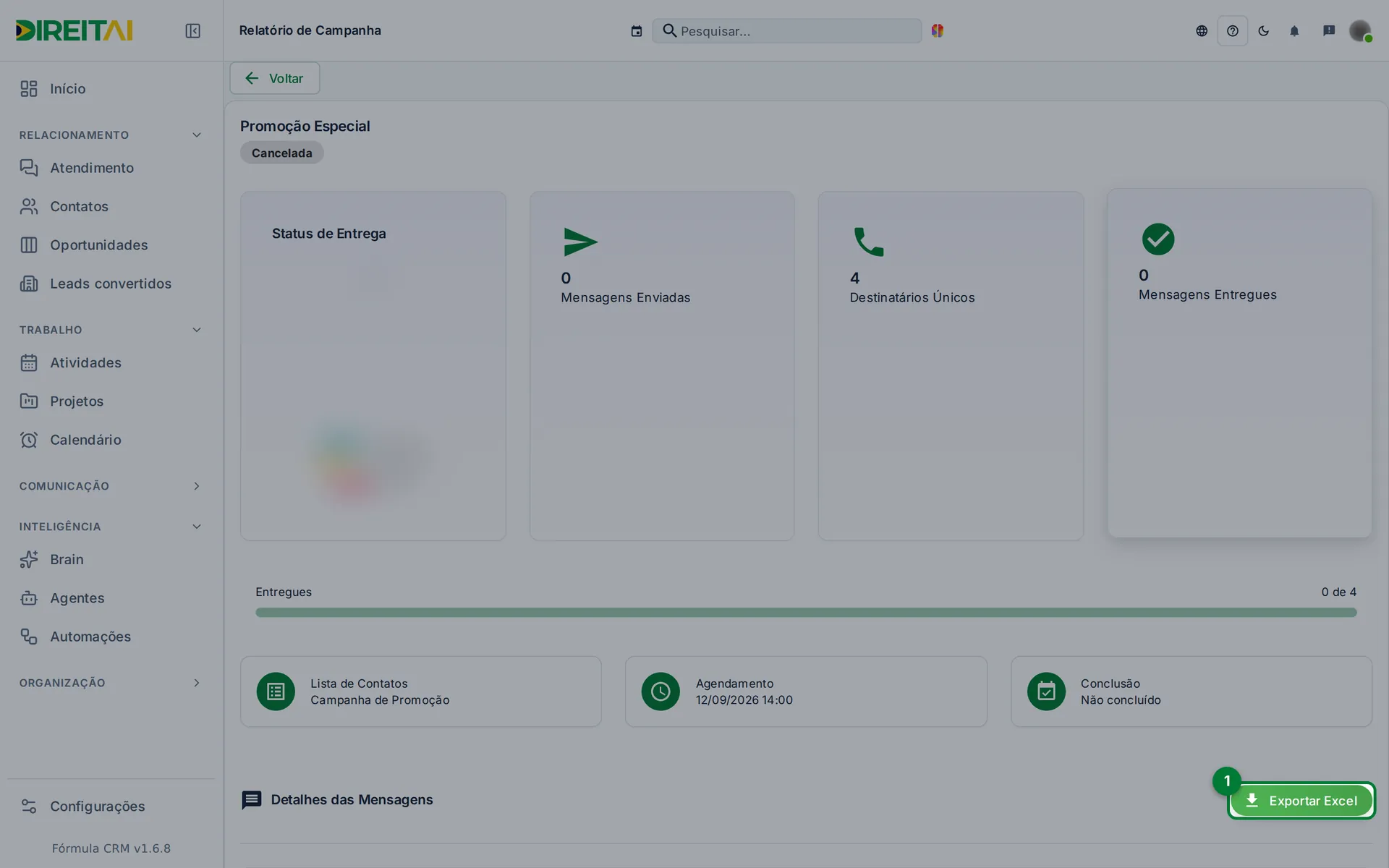Toggle dark mode moon icon
Viewport: 1389px width, 868px height.
pos(1264,30)
